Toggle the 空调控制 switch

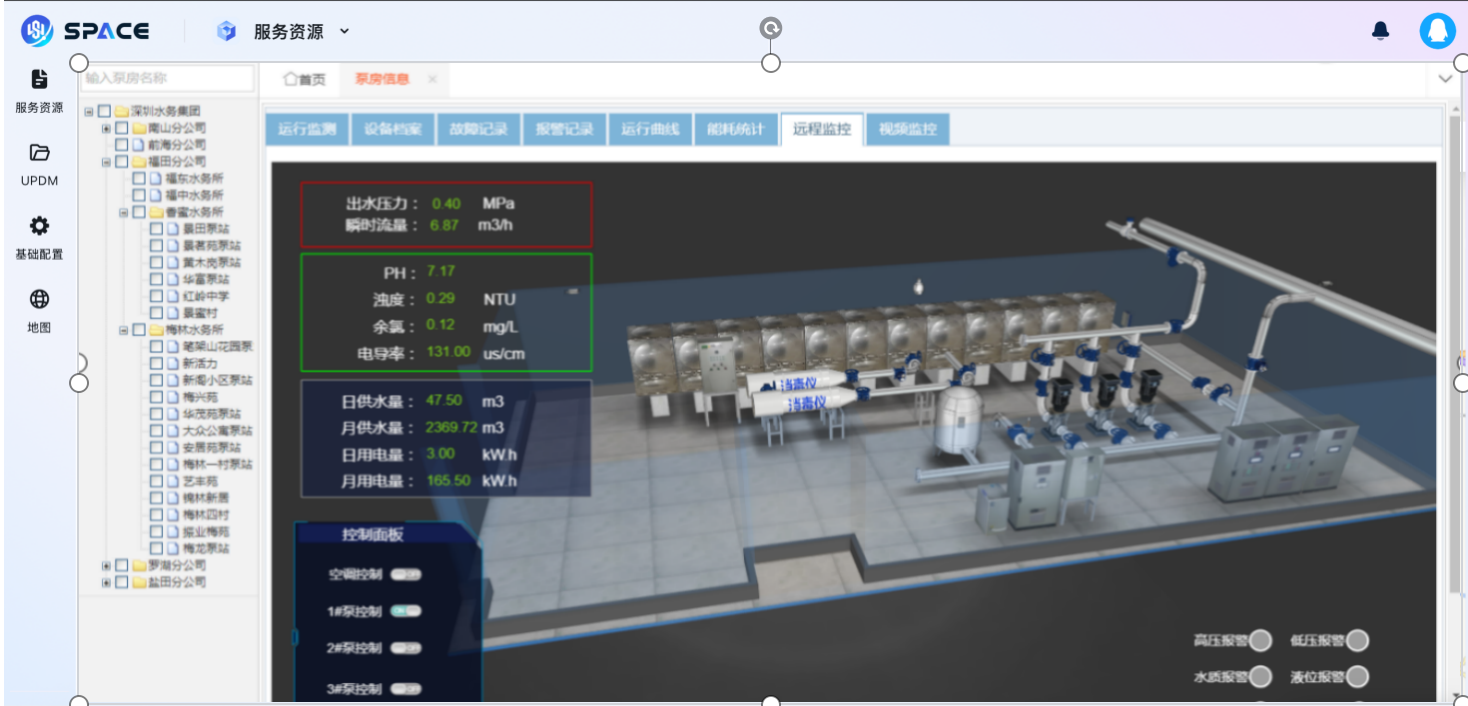pyautogui.click(x=406, y=574)
